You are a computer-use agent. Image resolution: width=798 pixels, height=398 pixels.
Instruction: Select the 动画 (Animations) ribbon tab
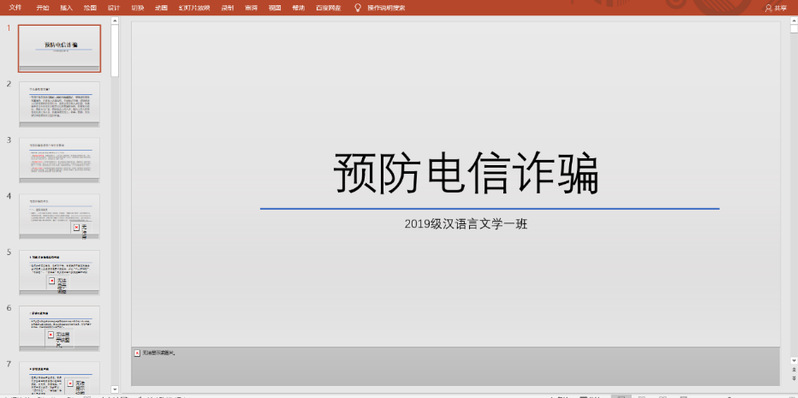coord(161,8)
